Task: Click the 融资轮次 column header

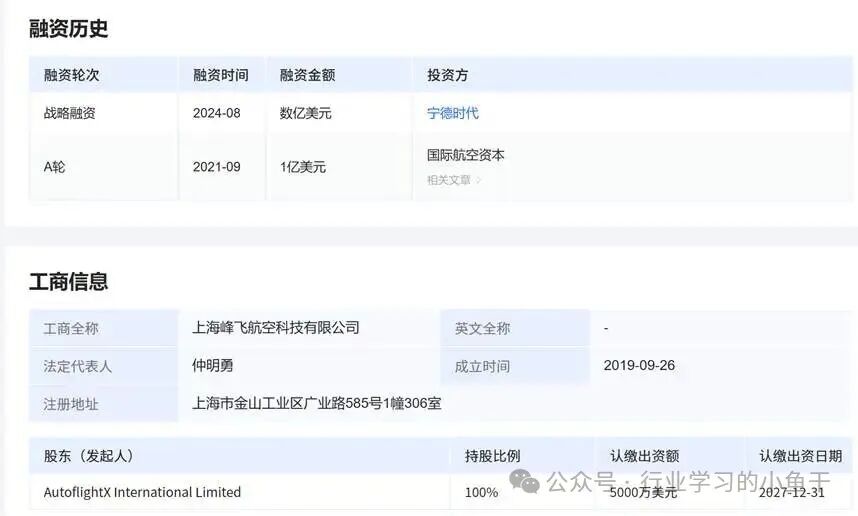Action: click(72, 75)
